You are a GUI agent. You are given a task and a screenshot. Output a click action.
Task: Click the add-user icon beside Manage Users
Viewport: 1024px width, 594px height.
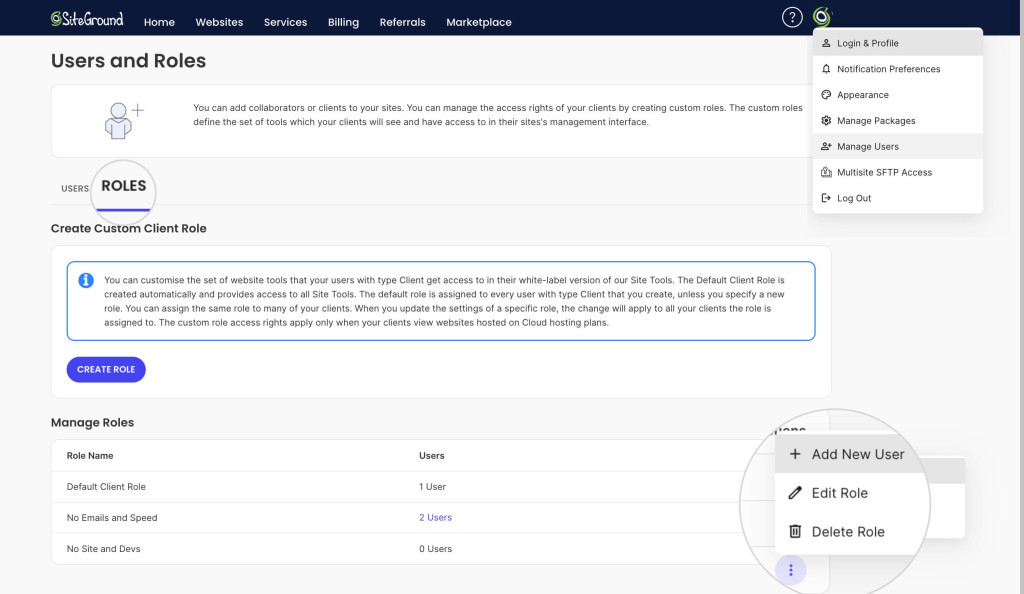point(826,146)
